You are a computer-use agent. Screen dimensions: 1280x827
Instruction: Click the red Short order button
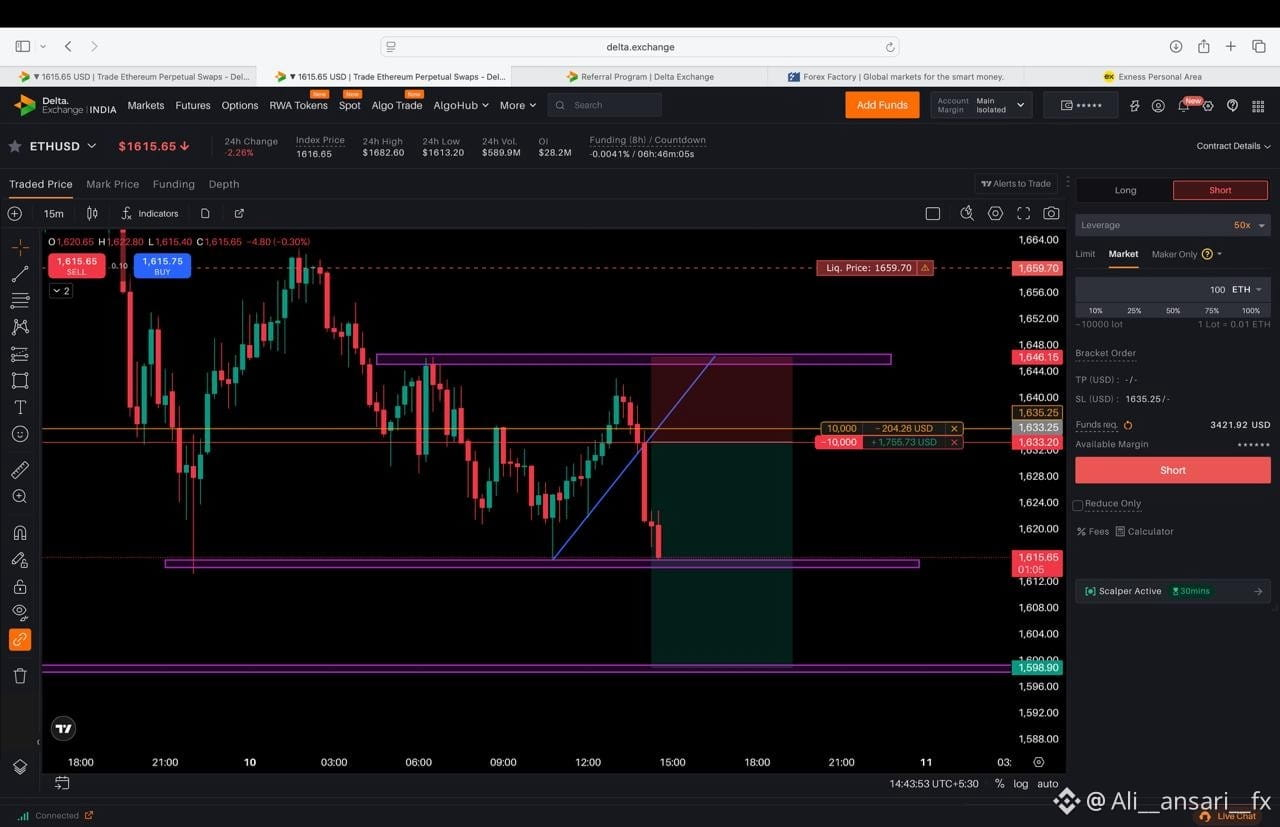click(1173, 470)
